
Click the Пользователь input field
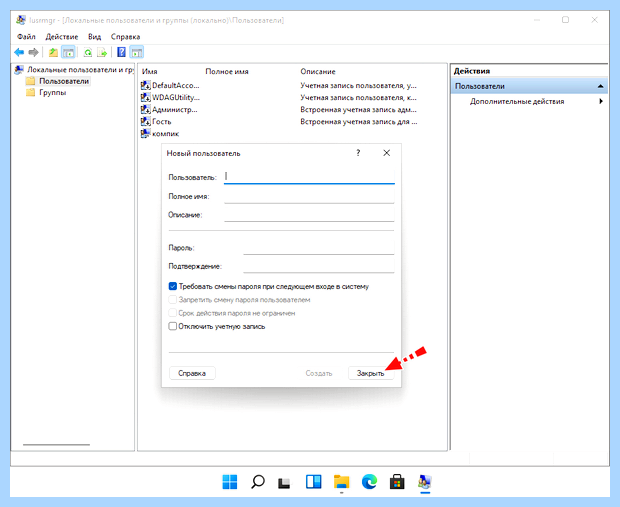[x=309, y=176]
